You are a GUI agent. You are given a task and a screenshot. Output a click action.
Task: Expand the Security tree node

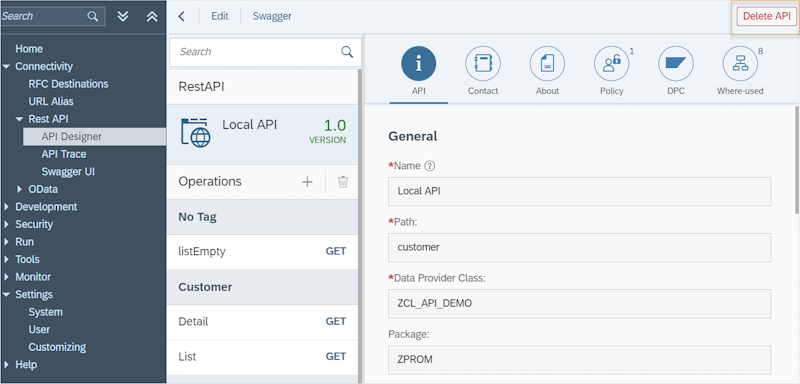coord(6,224)
